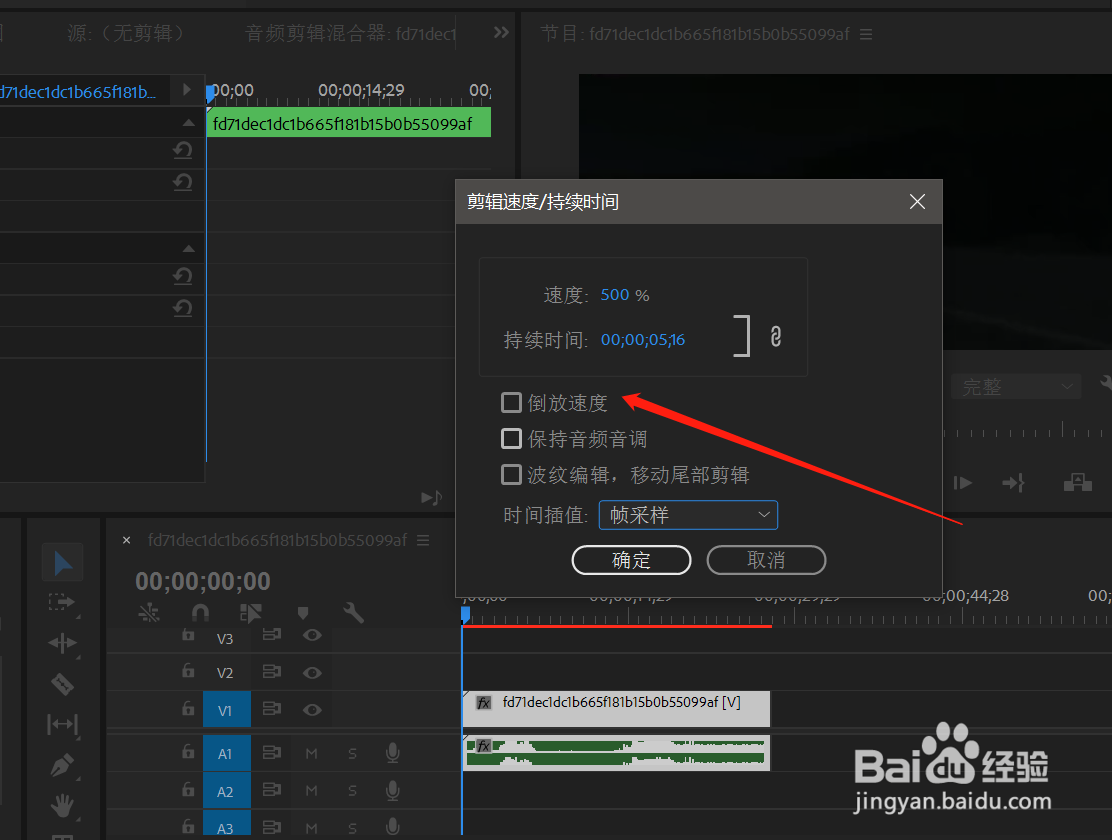Image resolution: width=1112 pixels, height=840 pixels.
Task: Click fourth reset parameter icon in Effect Controls
Action: point(182,308)
